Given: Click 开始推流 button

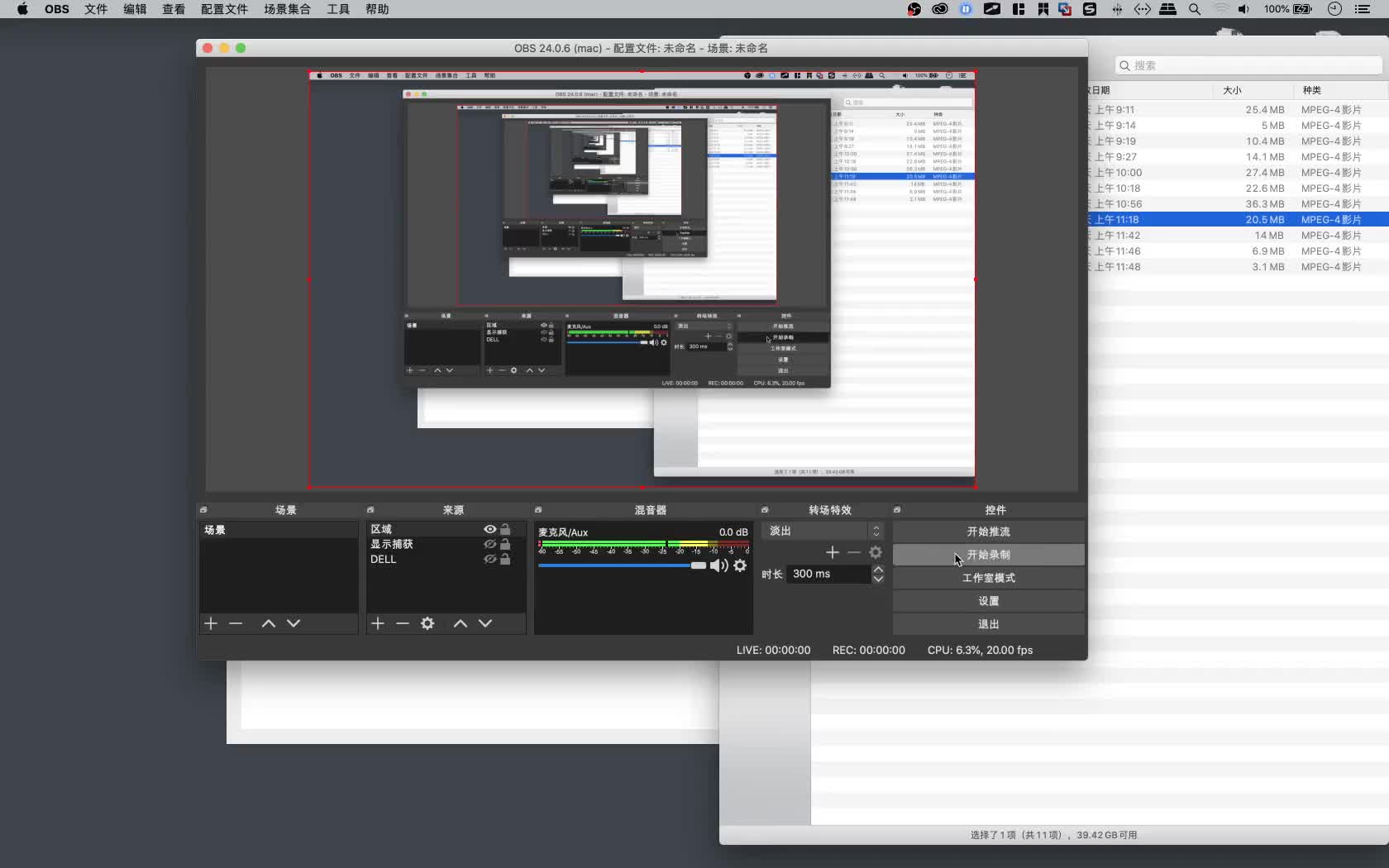Looking at the screenshot, I should point(988,532).
